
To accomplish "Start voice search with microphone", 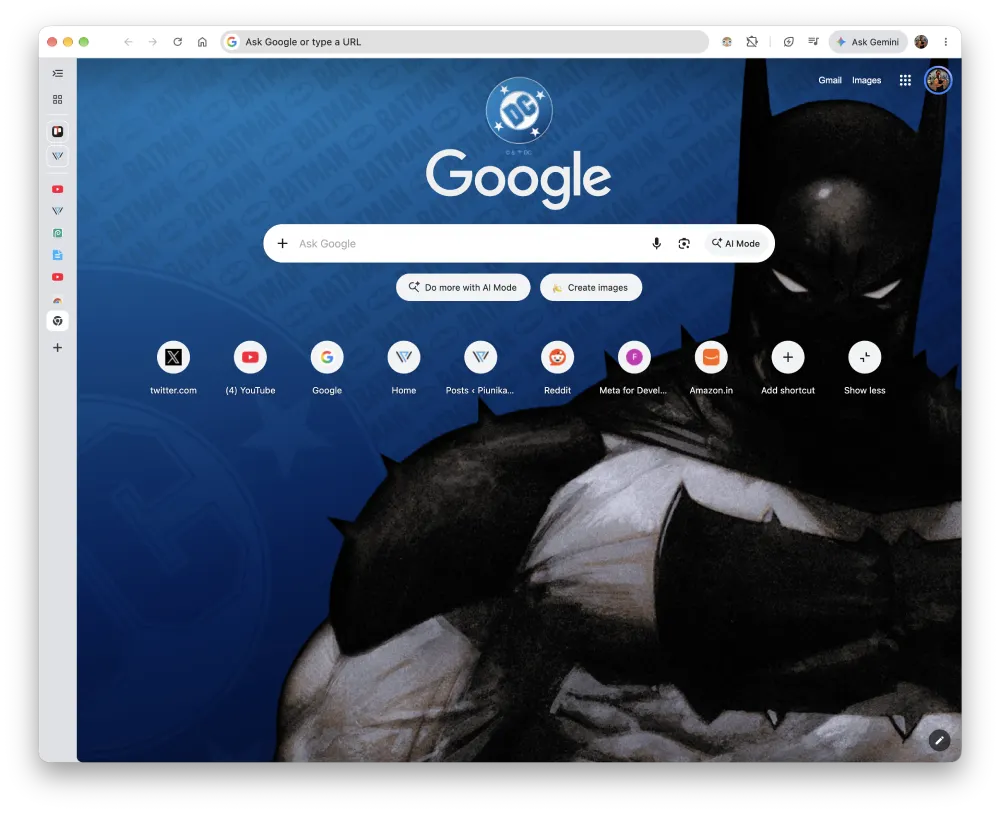I will coord(656,244).
